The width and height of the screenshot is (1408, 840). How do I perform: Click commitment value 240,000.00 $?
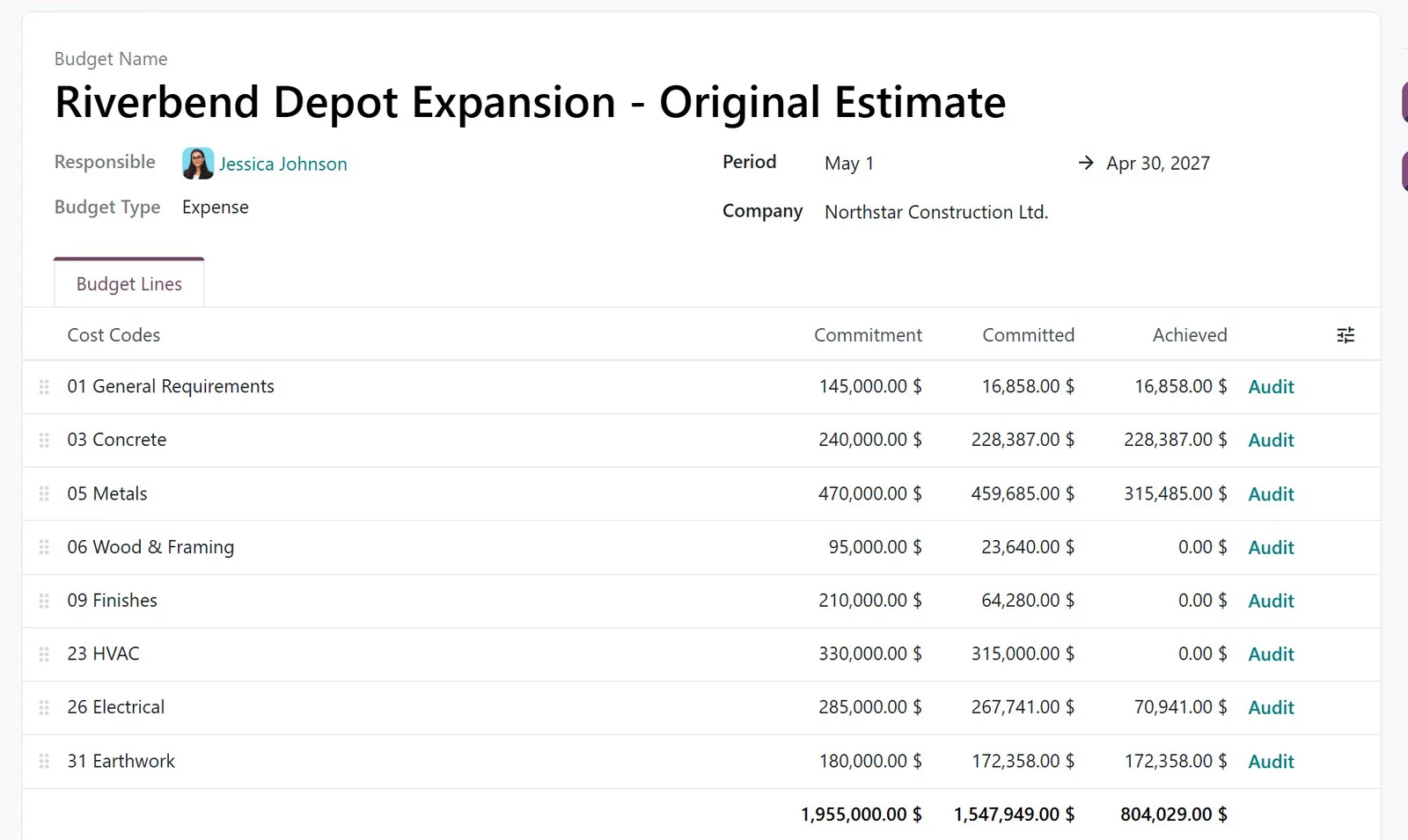(870, 440)
